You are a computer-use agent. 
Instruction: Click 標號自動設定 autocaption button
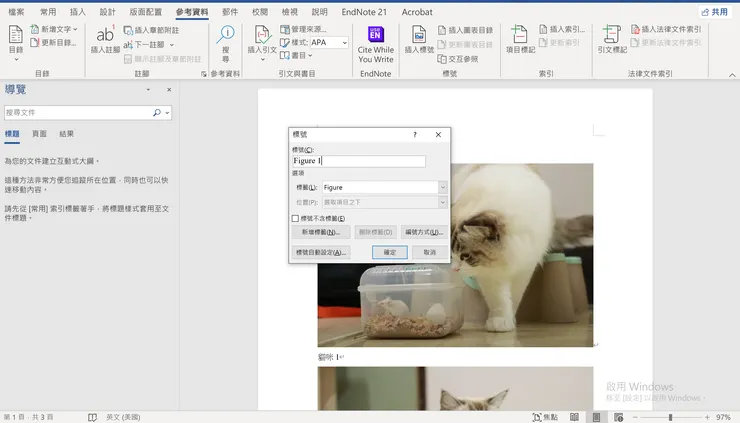[321, 253]
